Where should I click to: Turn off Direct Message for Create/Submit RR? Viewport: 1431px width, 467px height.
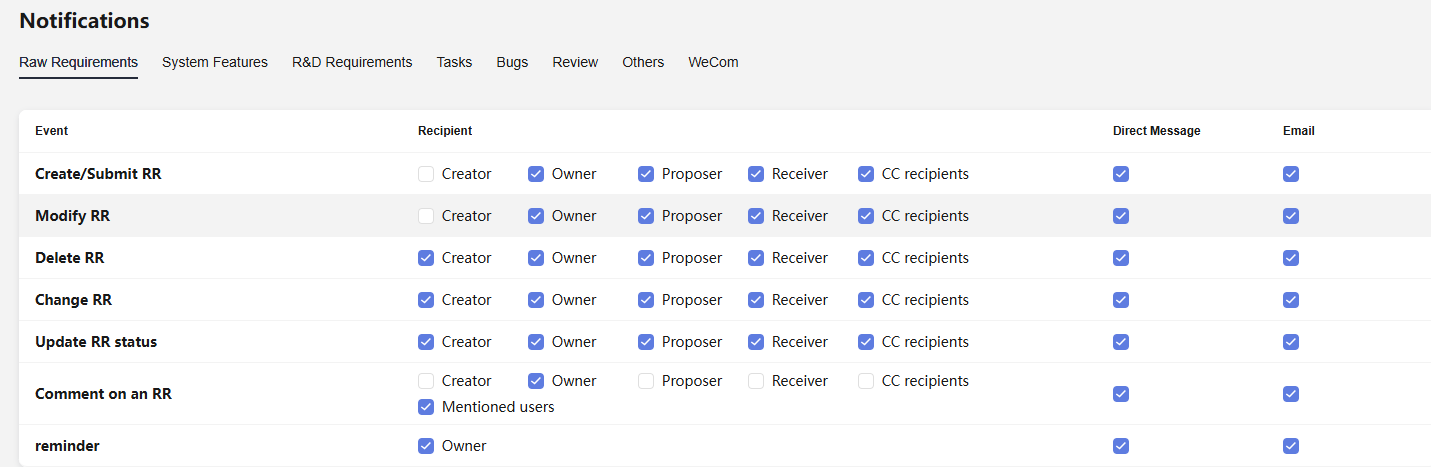(x=1121, y=174)
